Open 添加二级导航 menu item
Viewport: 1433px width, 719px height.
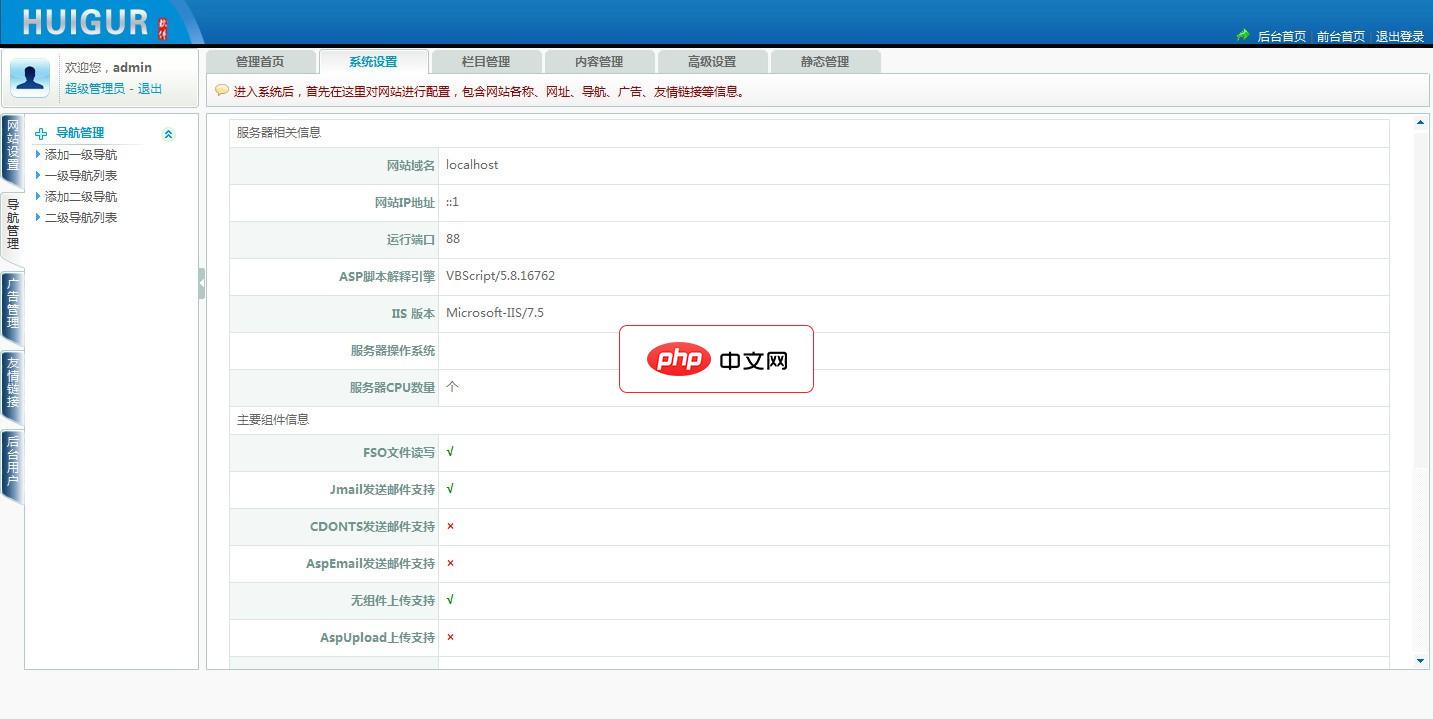tap(81, 197)
